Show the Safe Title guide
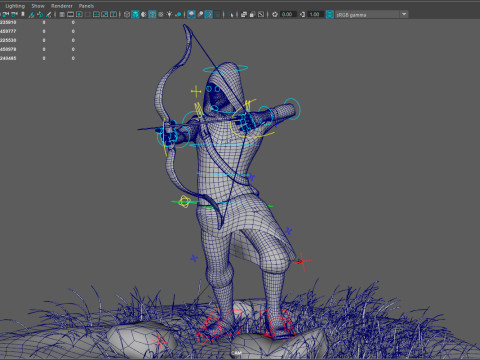 pyautogui.click(x=113, y=14)
